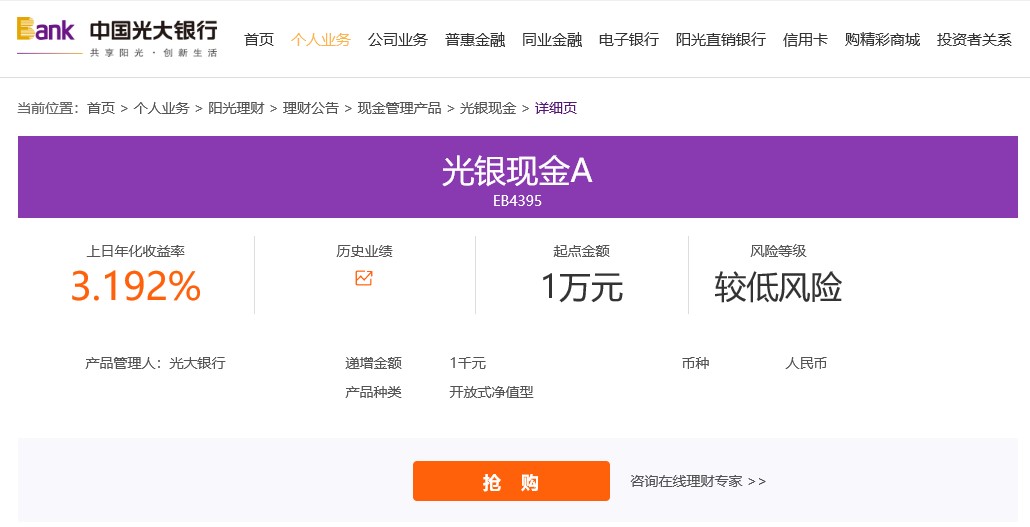Click the 较低风险 risk level text

pos(778,287)
